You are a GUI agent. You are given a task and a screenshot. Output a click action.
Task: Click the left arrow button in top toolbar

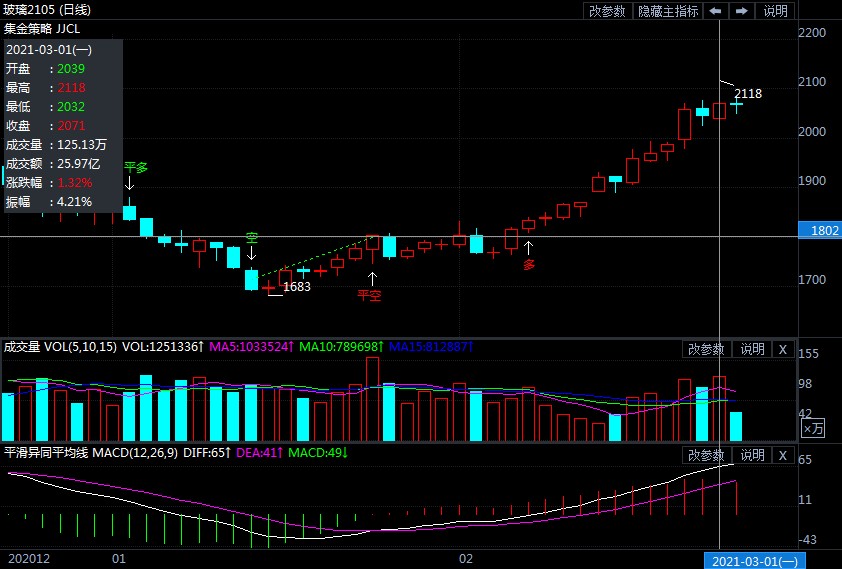click(715, 11)
